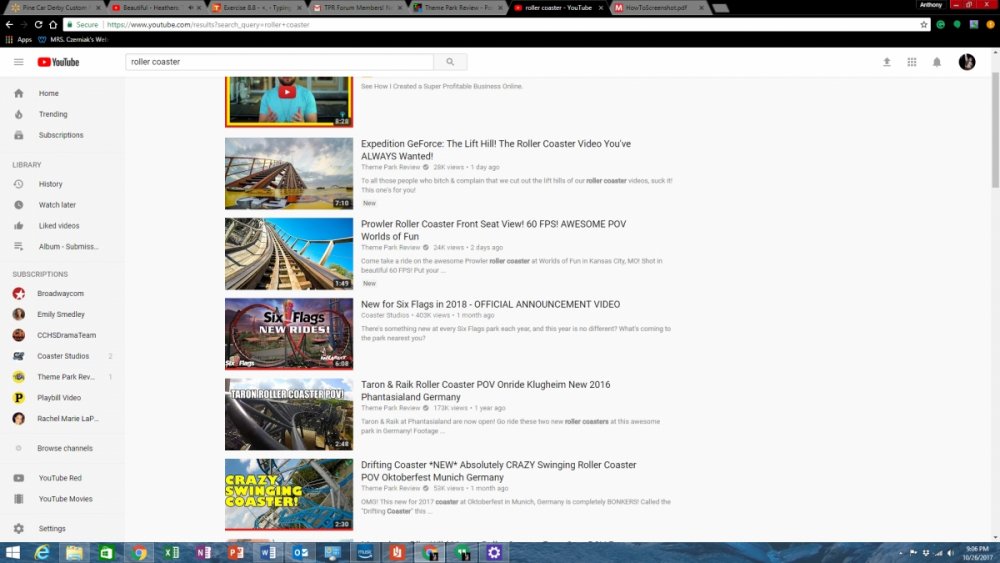The height and width of the screenshot is (563, 1000).
Task: Open Trending in the sidebar
Action: [52, 114]
